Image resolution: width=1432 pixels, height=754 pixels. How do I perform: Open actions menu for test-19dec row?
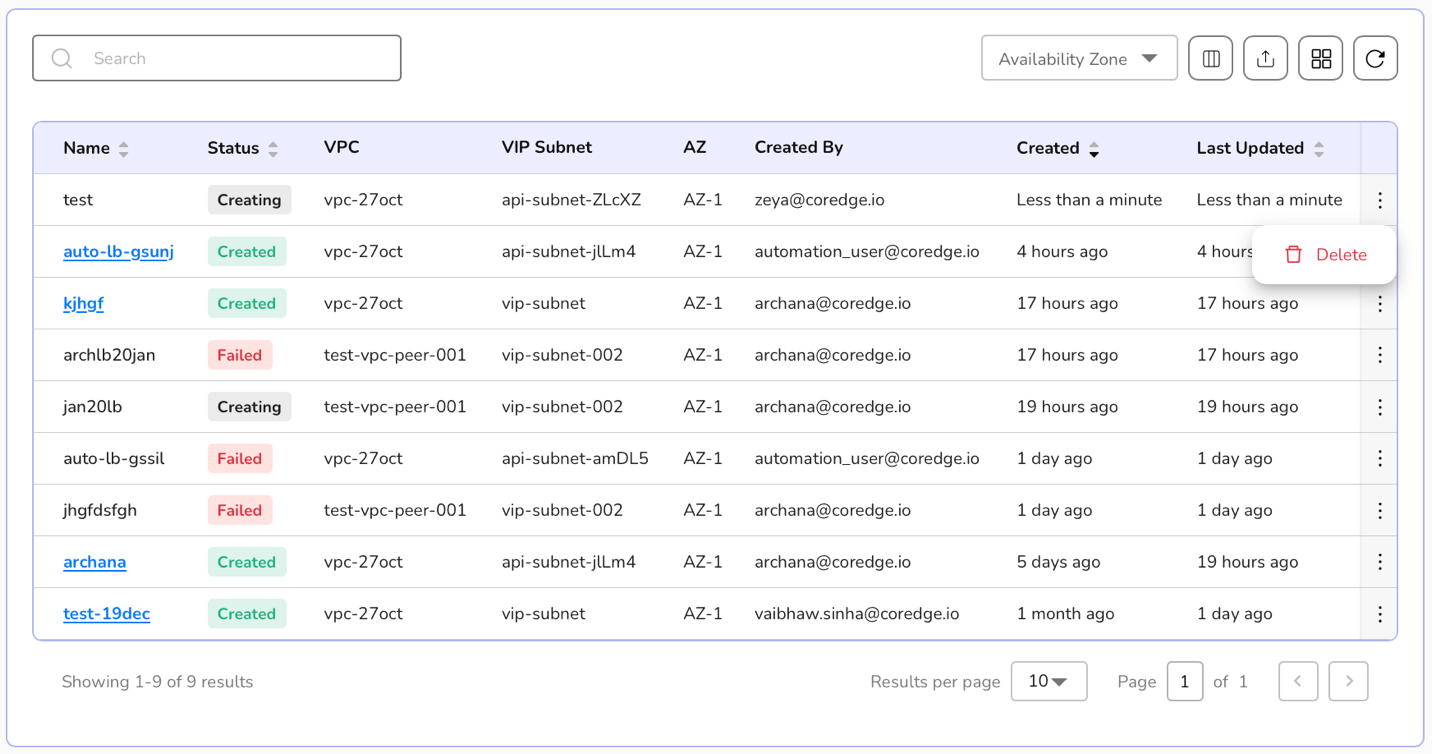tap(1379, 614)
